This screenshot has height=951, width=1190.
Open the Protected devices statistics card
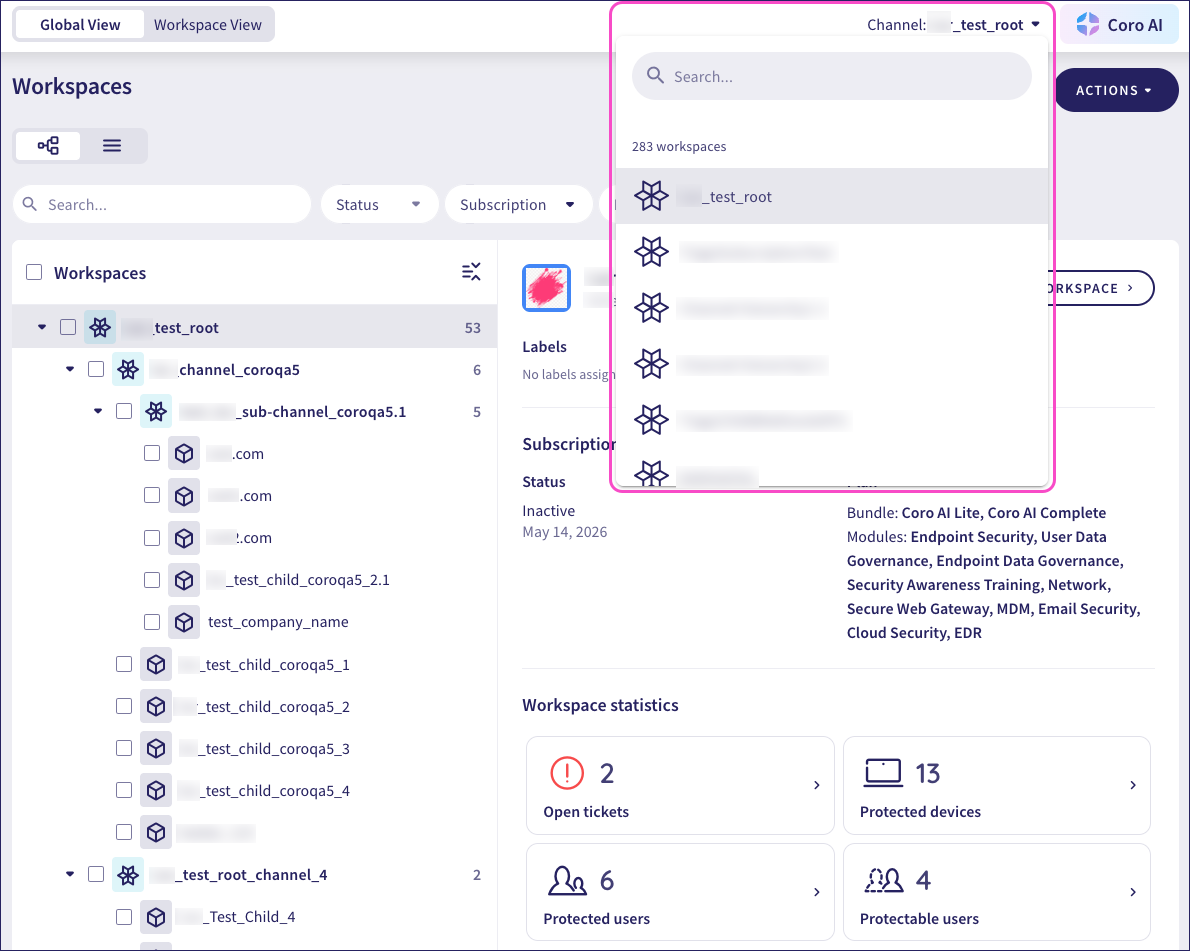click(997, 786)
